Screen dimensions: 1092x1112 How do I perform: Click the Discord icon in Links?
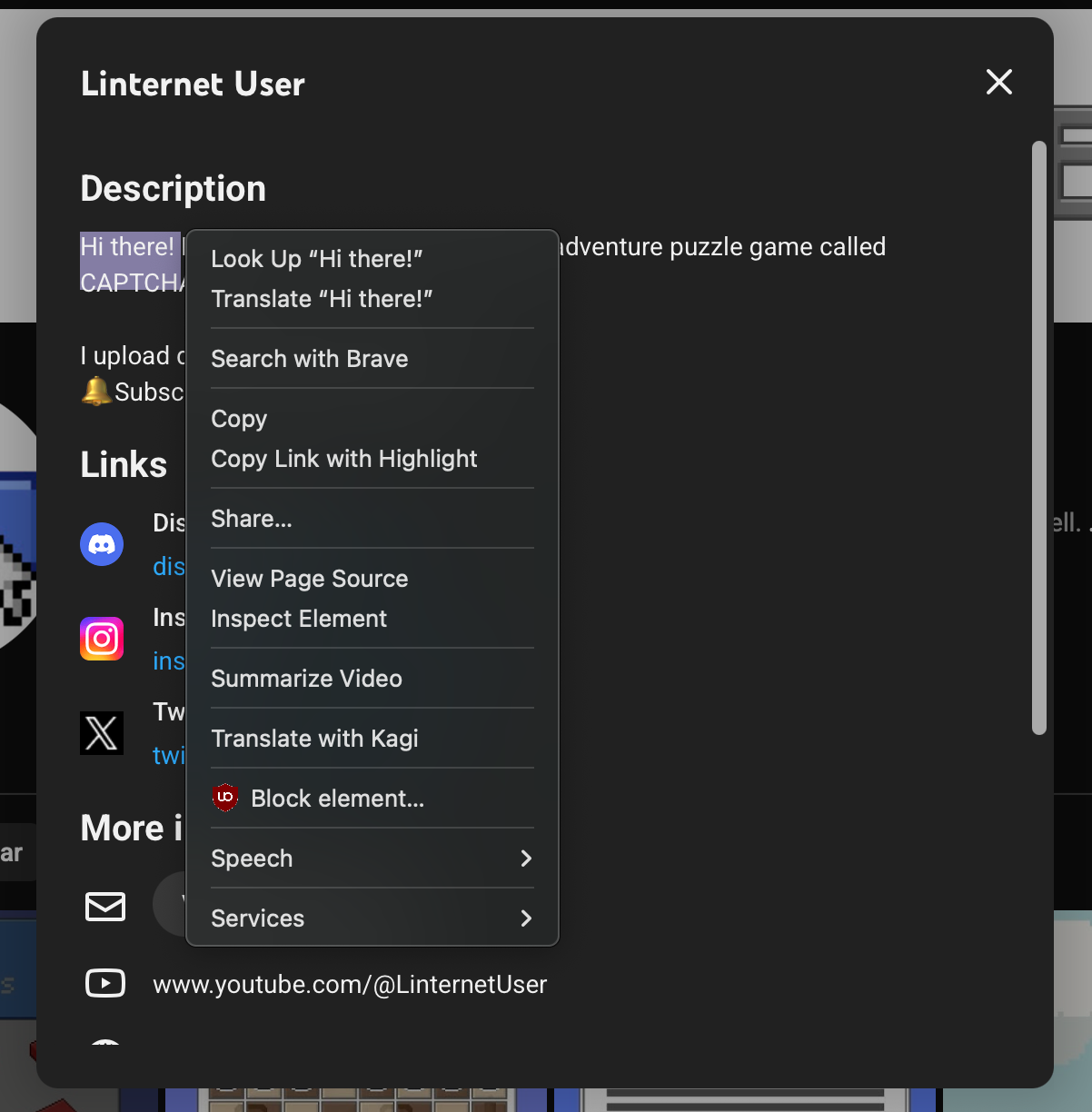(102, 544)
